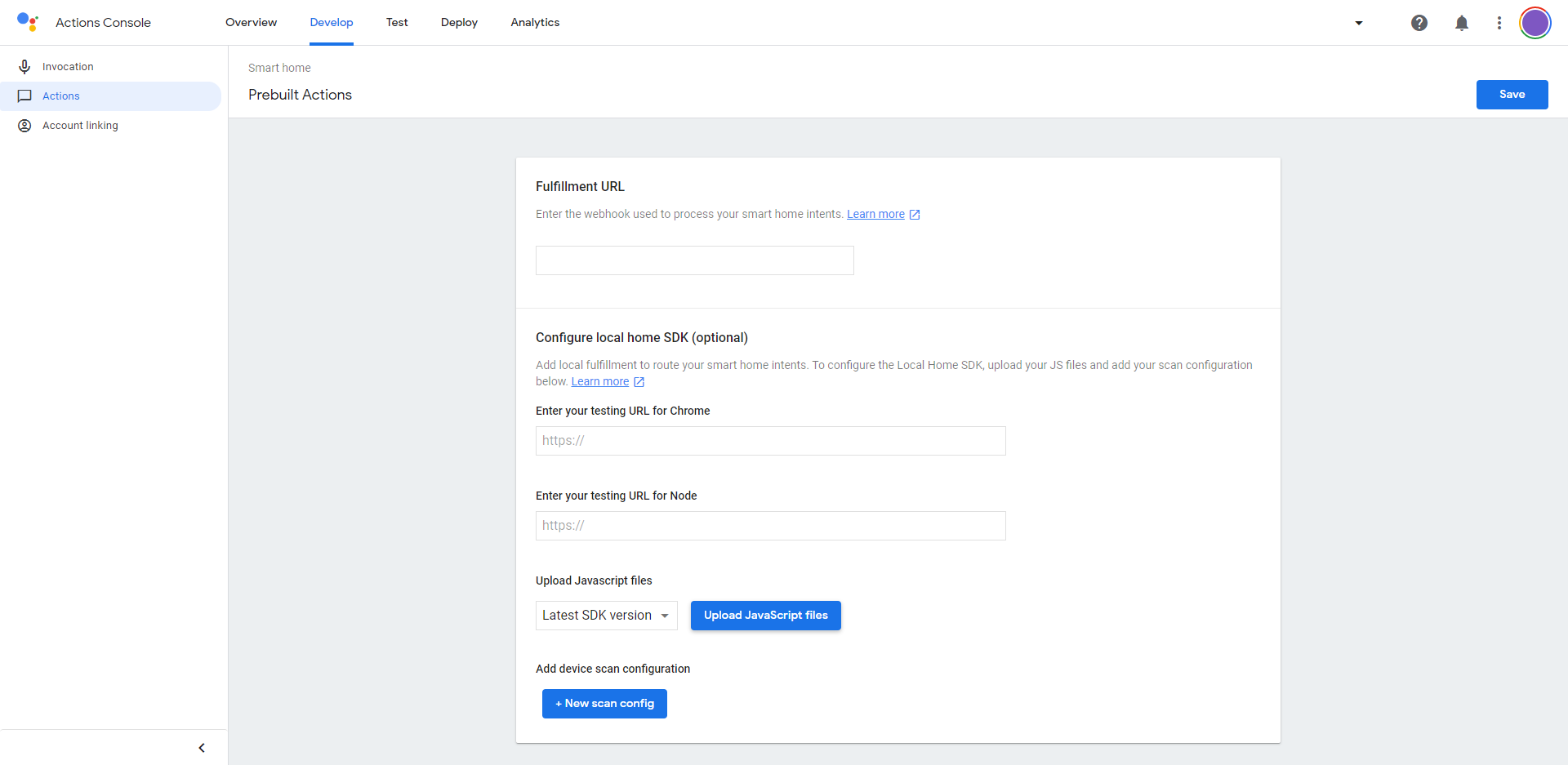Click the external link icon beside local SDK Learn more
This screenshot has height=765, width=1568.
click(x=639, y=382)
